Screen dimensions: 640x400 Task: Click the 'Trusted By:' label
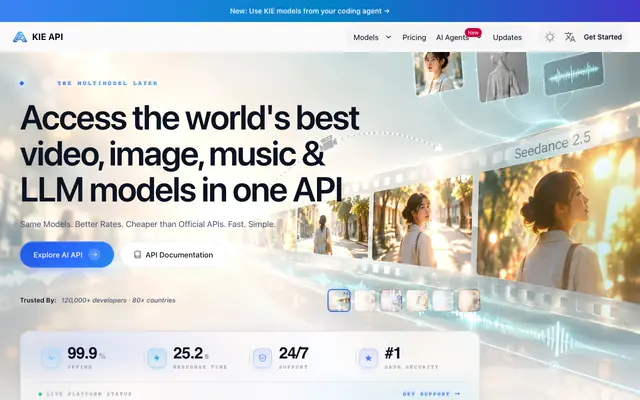tap(38, 300)
